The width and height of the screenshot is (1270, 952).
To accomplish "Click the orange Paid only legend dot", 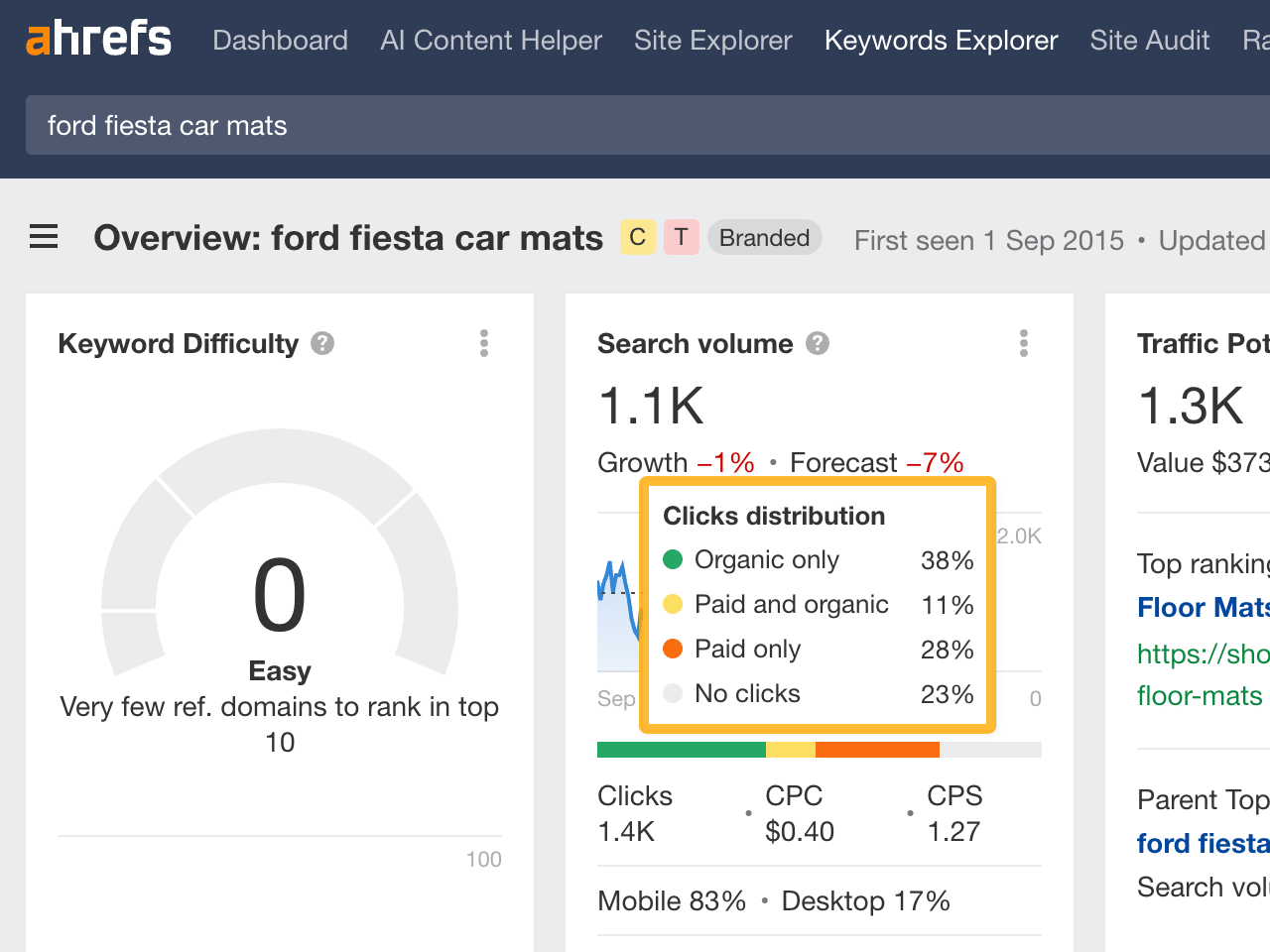I will click(x=675, y=650).
